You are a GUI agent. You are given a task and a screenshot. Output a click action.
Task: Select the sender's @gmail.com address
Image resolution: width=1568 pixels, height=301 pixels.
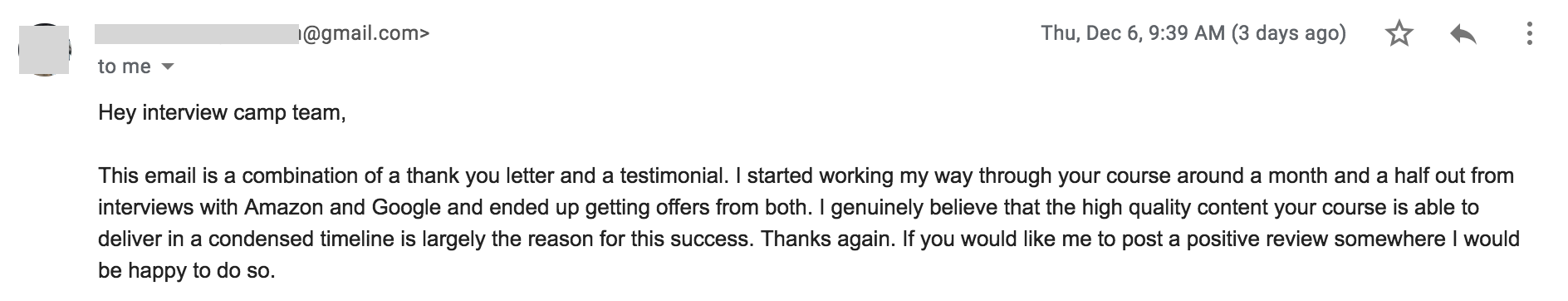coord(262,33)
